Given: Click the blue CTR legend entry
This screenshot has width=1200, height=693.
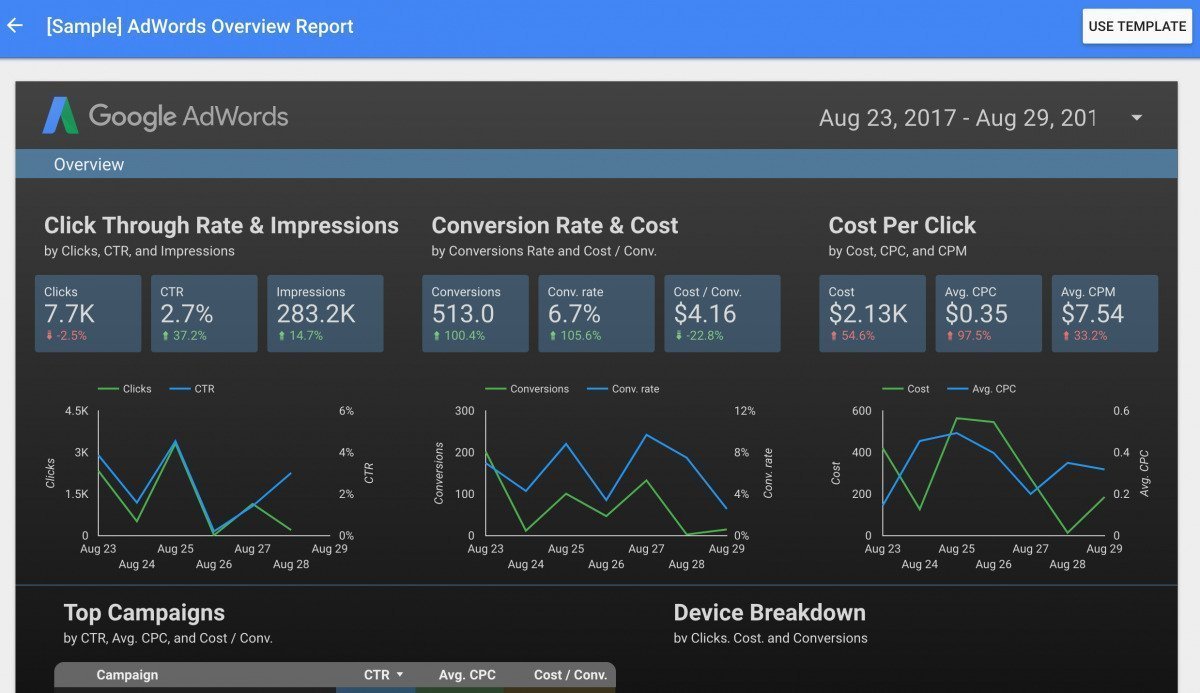Looking at the screenshot, I should coord(192,389).
